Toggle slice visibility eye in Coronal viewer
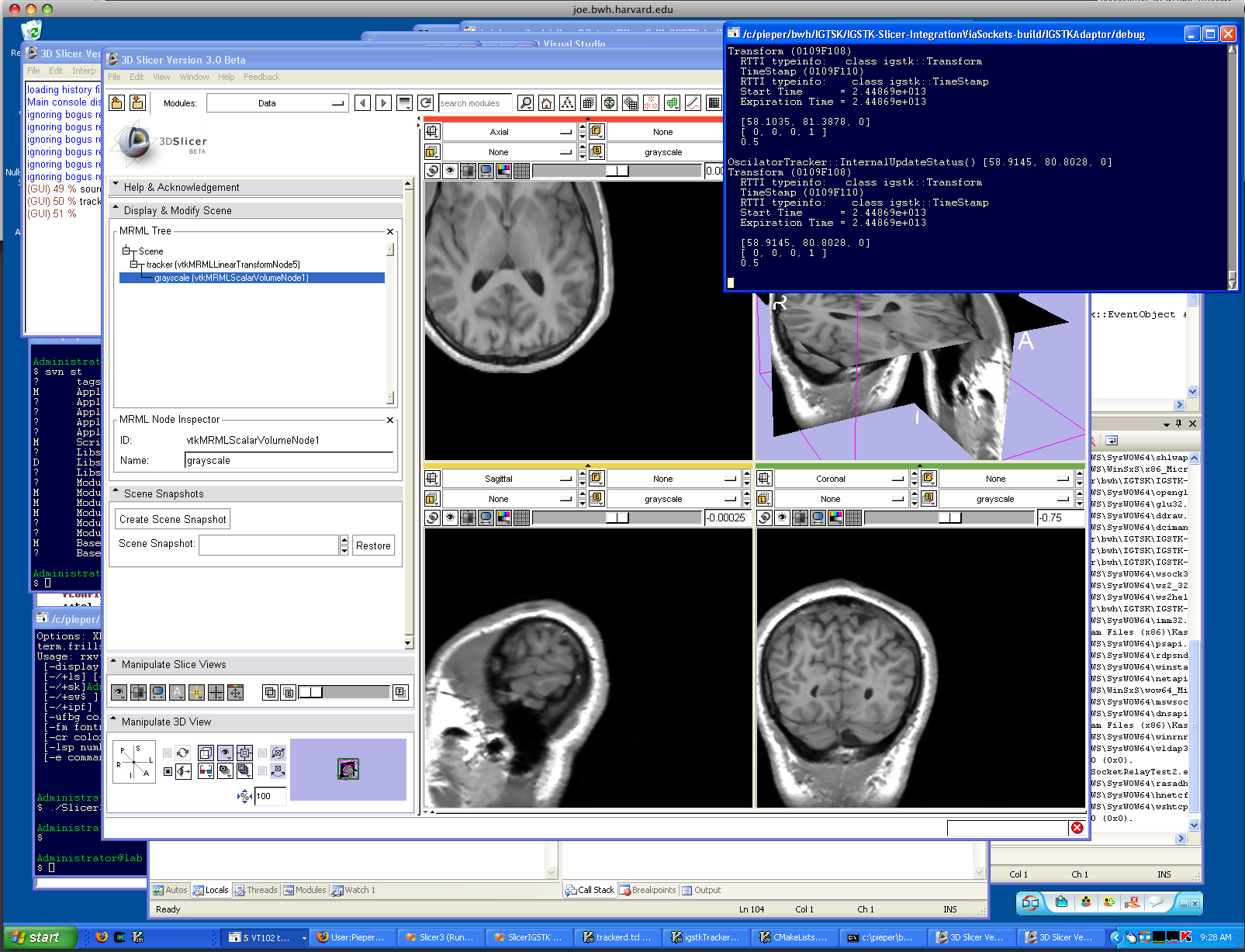The width and height of the screenshot is (1245, 952). [783, 518]
